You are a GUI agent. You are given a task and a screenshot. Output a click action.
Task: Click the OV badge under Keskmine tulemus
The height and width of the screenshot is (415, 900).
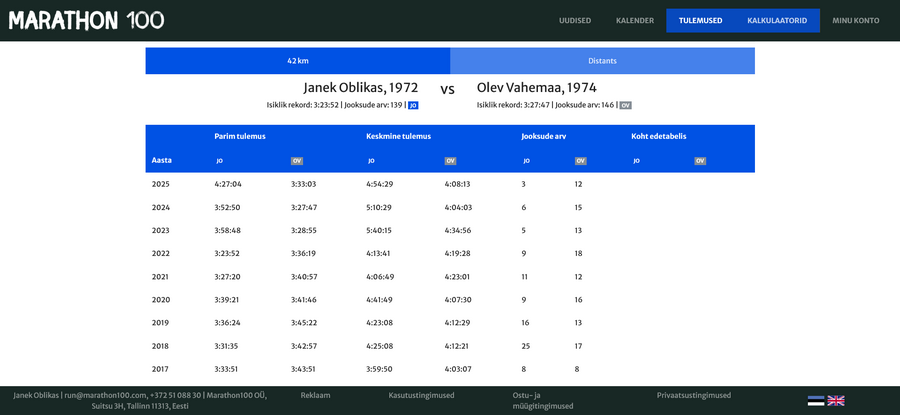pos(450,161)
